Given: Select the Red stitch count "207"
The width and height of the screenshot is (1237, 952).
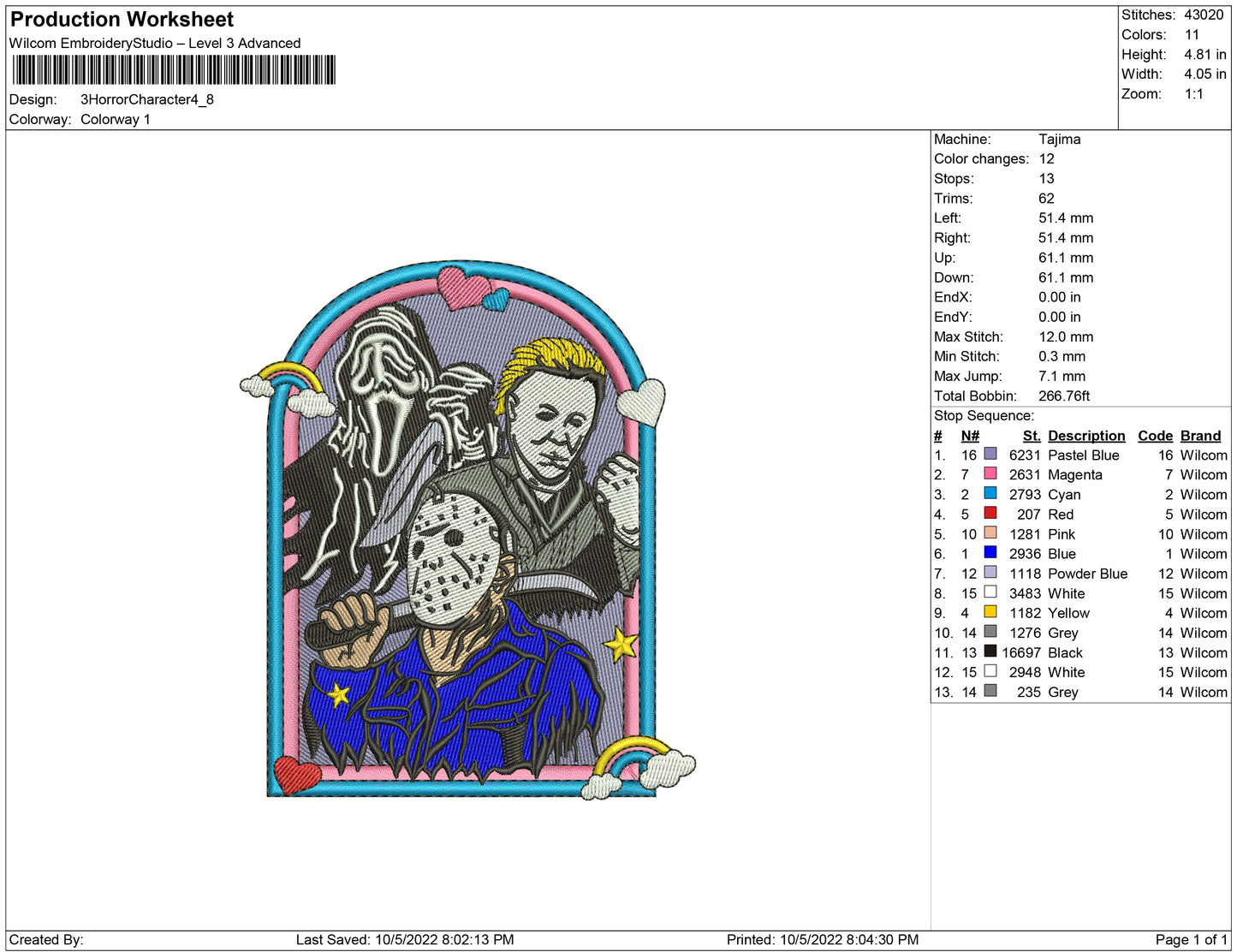Looking at the screenshot, I should (x=1029, y=515).
